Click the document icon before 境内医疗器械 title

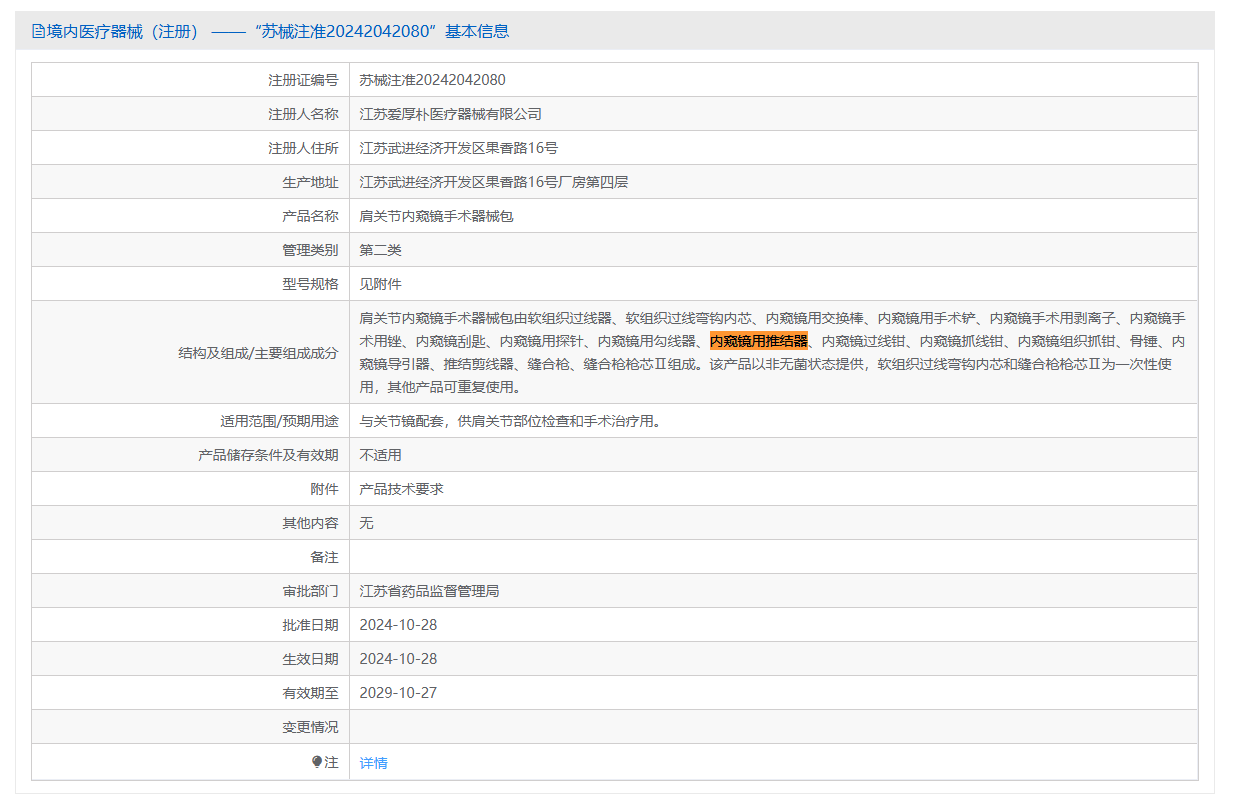point(39,31)
